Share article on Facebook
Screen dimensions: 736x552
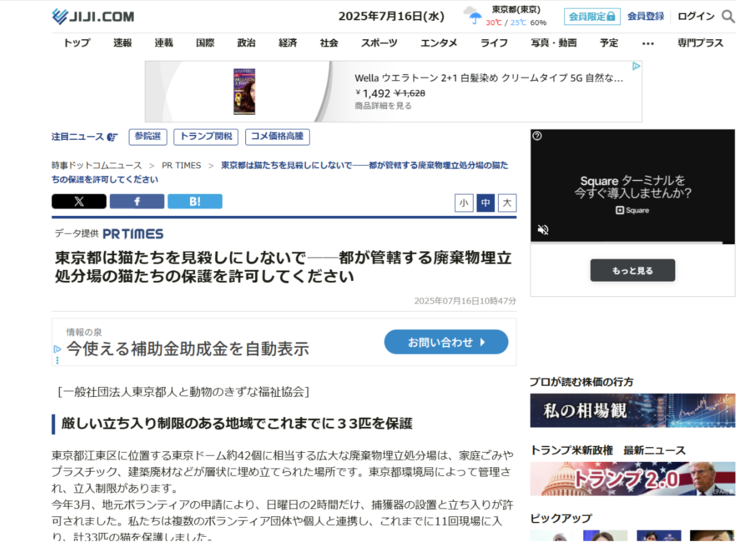point(136,202)
